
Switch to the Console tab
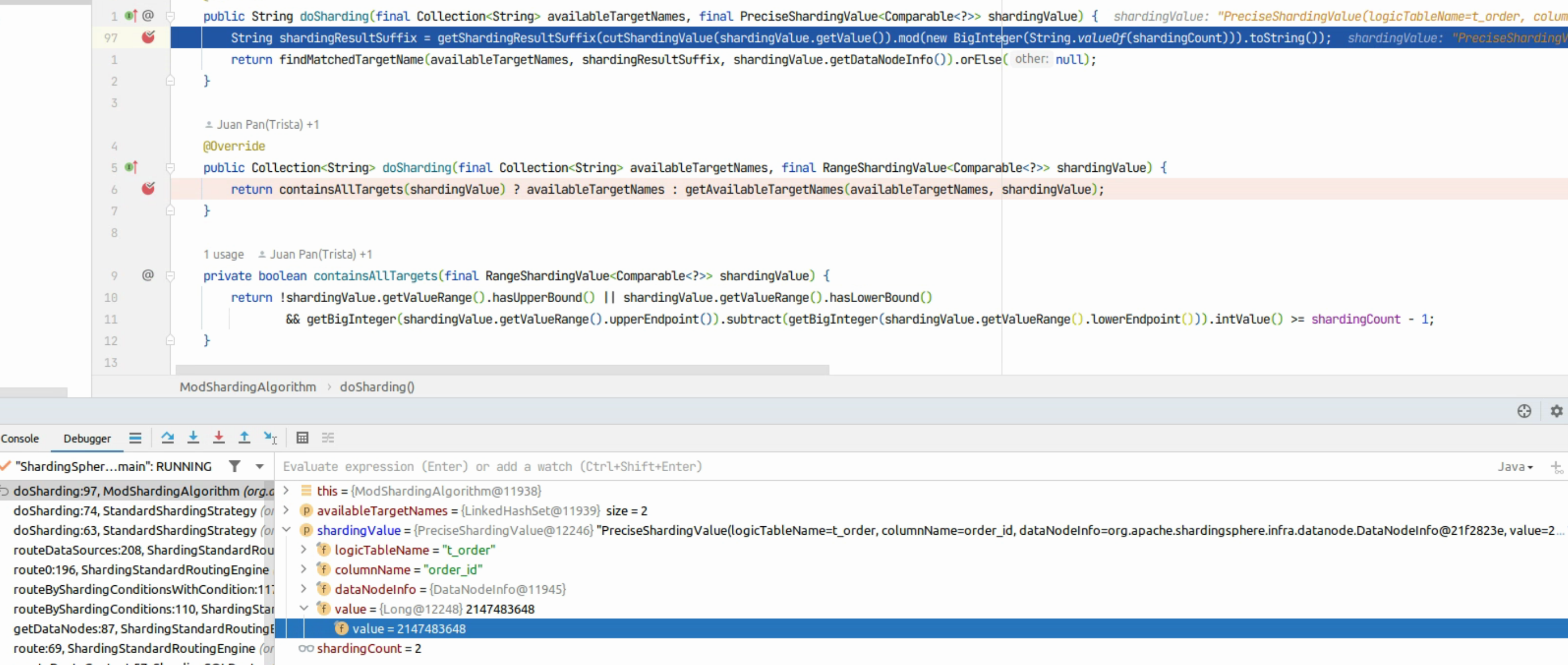[20, 438]
